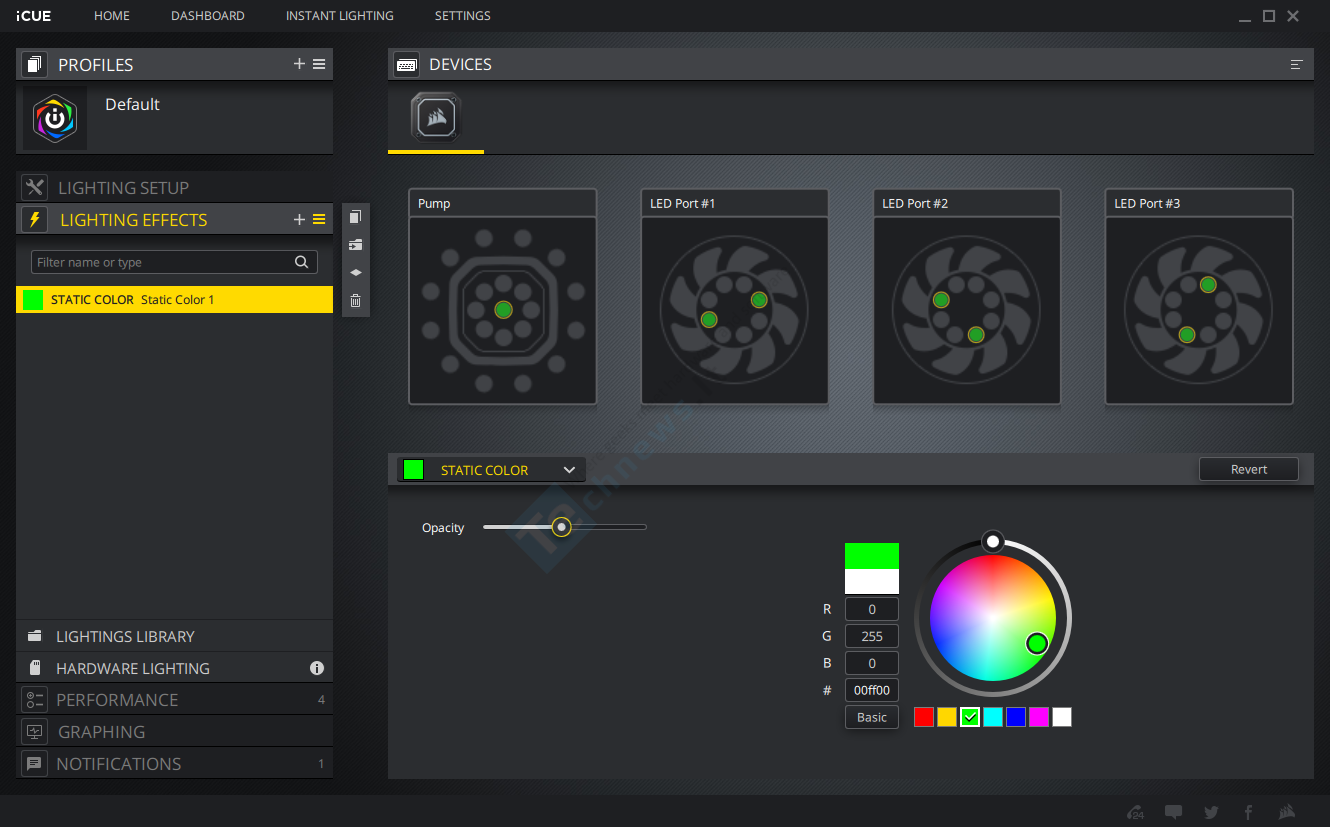Go to the HOME tab
This screenshot has height=827, width=1330.
coord(112,16)
